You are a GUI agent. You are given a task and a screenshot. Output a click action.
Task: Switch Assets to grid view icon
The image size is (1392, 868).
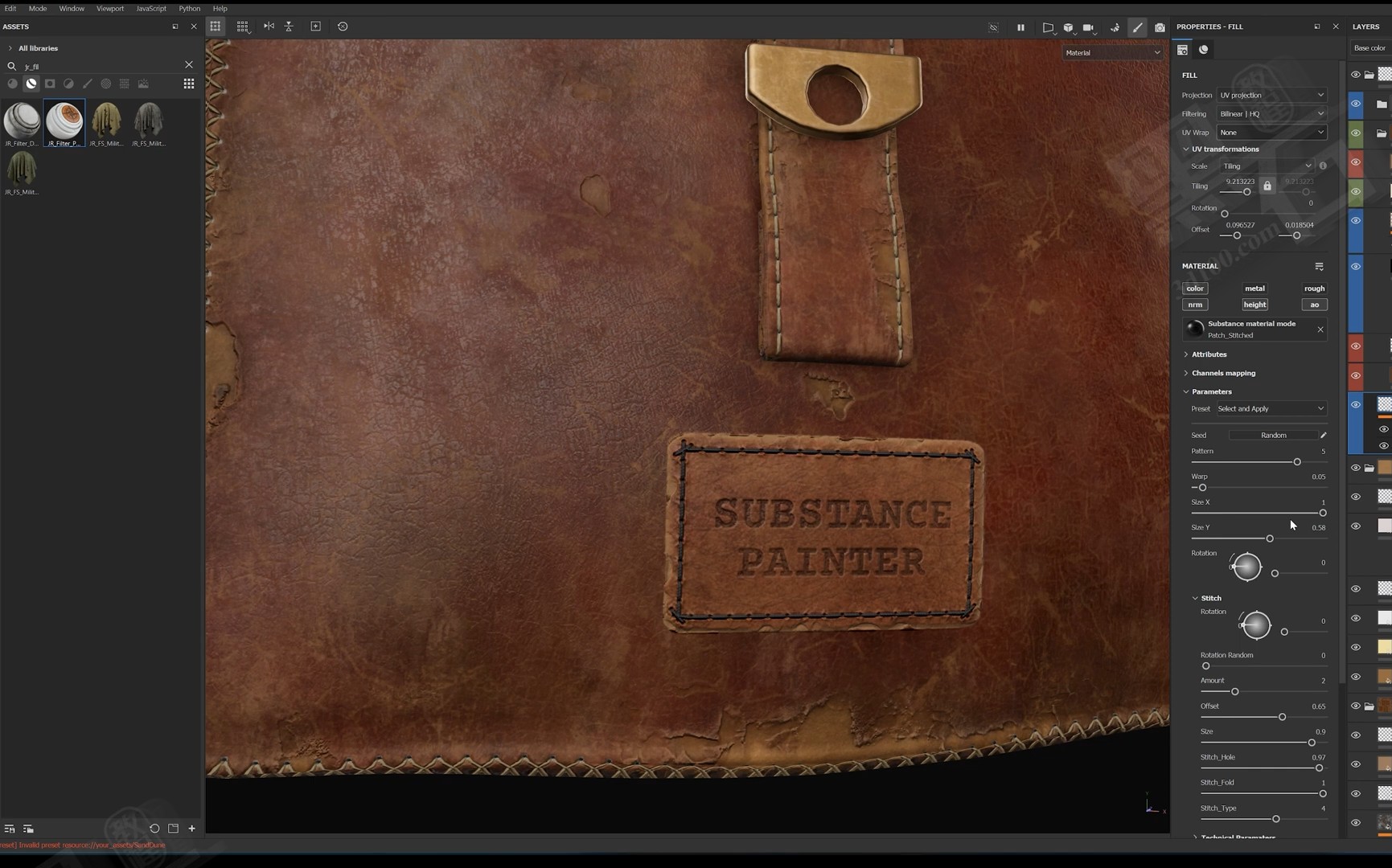point(189,84)
